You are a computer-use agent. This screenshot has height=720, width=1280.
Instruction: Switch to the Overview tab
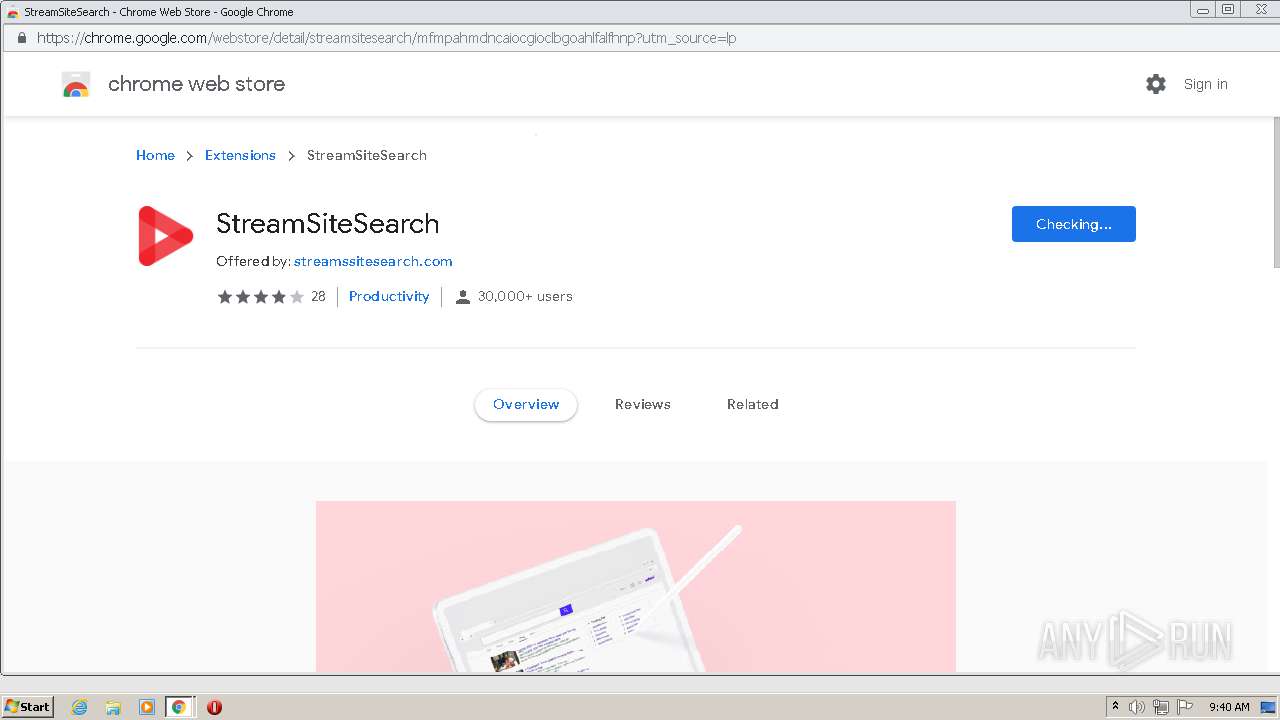click(x=526, y=405)
